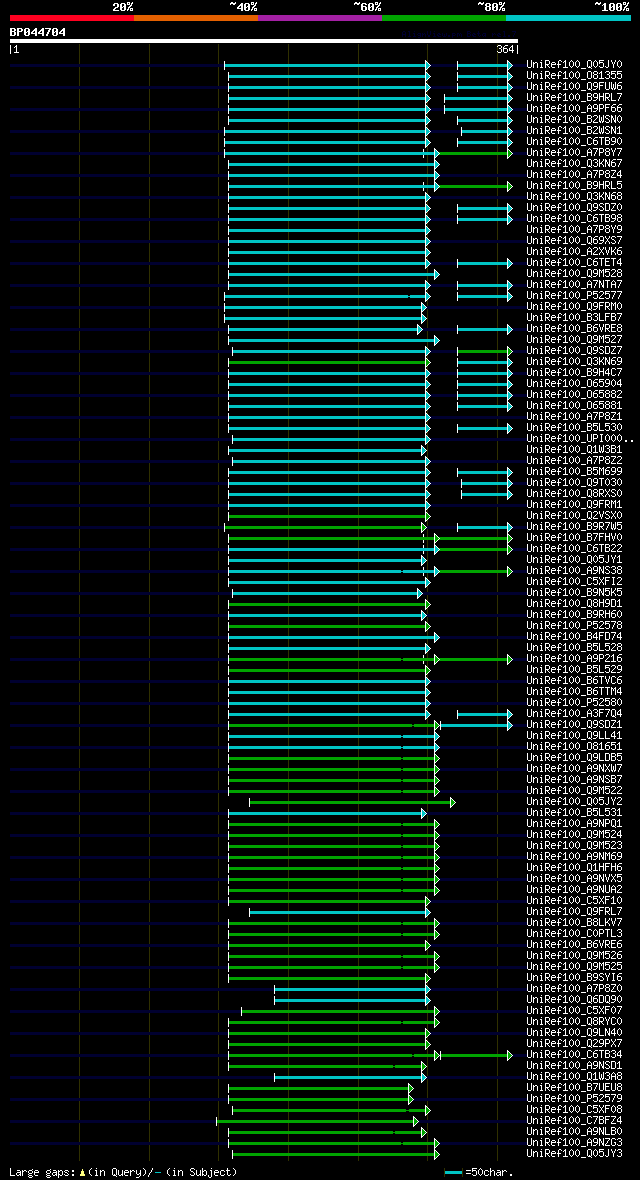Select the UniRef100_Q9FRL7 label
Screen dimensions: 640x1180
tap(574, 911)
